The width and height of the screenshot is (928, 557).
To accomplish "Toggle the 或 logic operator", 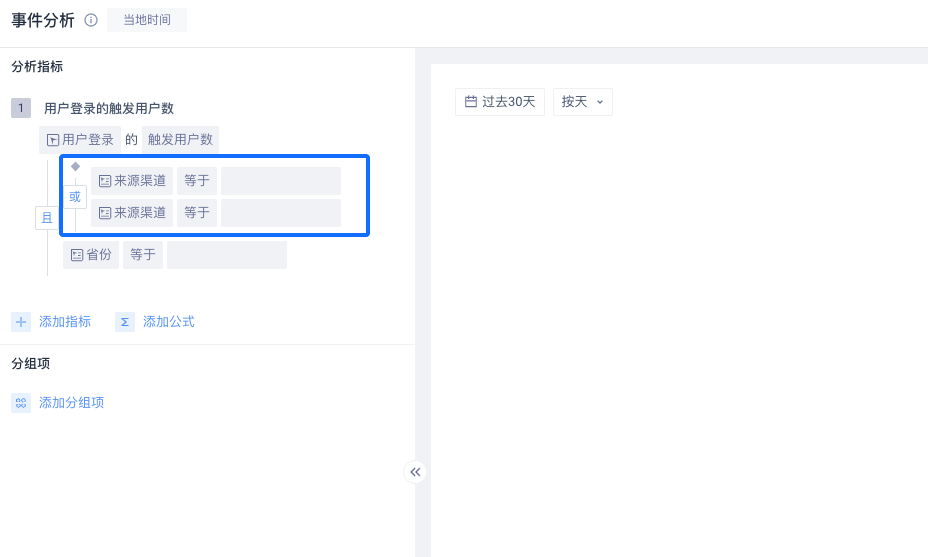I will (75, 197).
